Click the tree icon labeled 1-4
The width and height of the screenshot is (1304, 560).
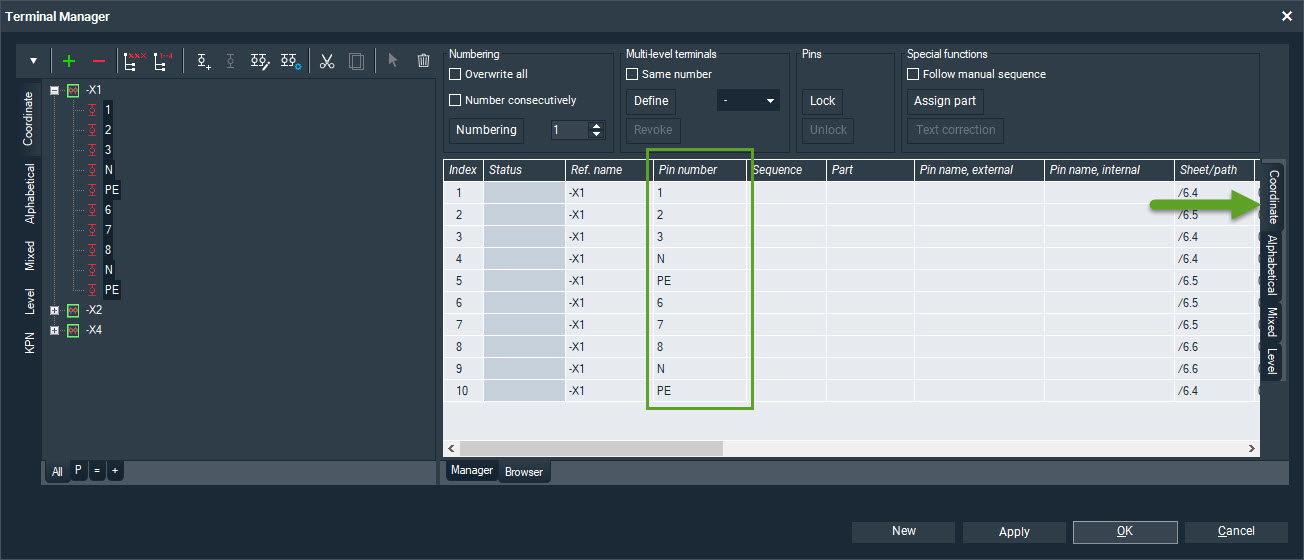(x=163, y=61)
